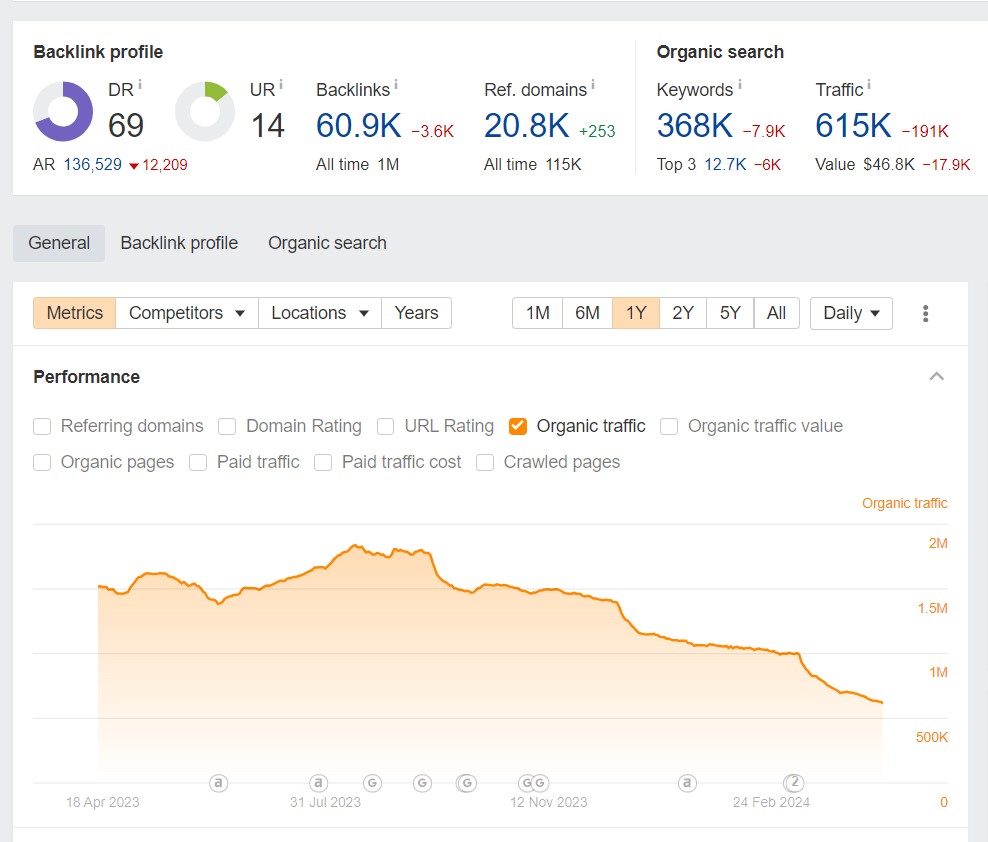Click the Top 3 value 12.7K
Image resolution: width=988 pixels, height=842 pixels.
[725, 165]
